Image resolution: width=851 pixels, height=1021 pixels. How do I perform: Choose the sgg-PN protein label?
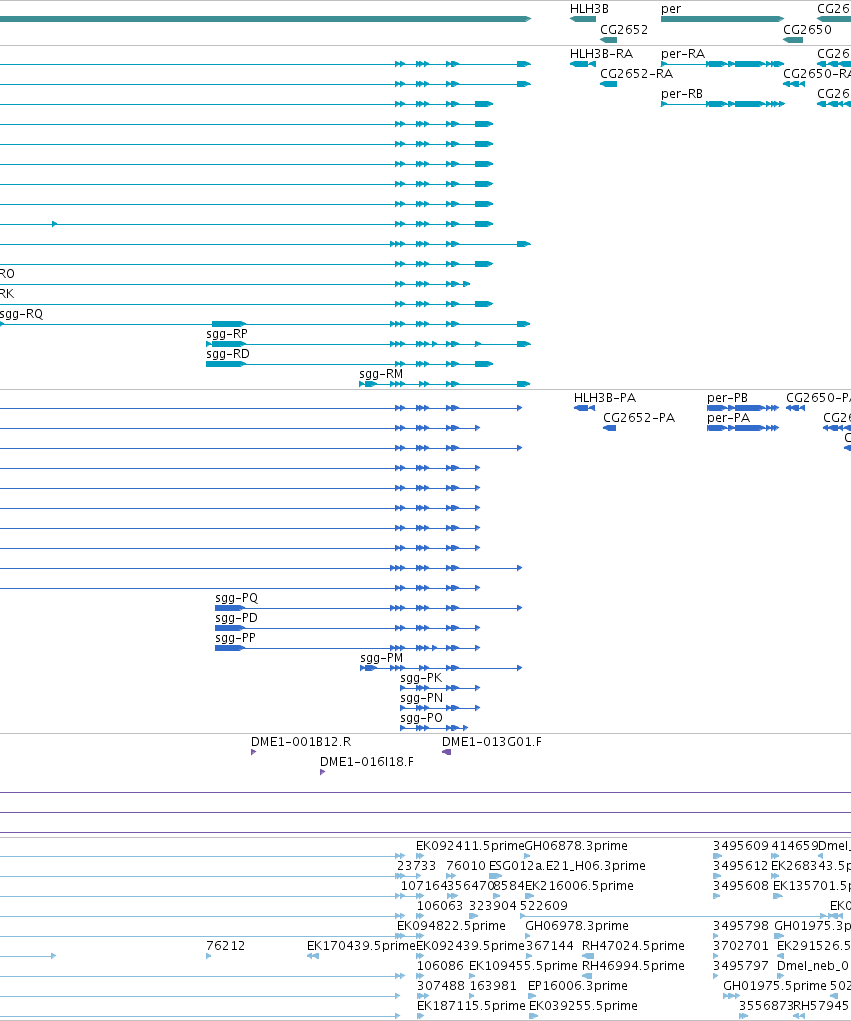[421, 698]
